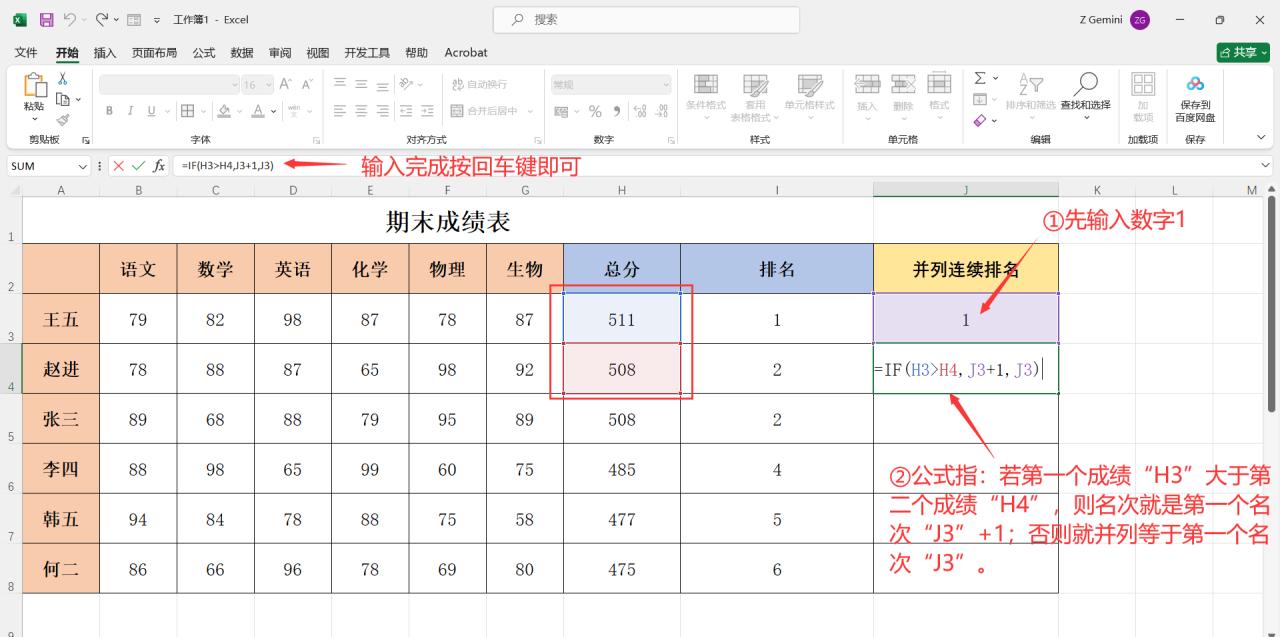The height and width of the screenshot is (637, 1280).
Task: Toggle Underline formatting
Action: point(152,111)
